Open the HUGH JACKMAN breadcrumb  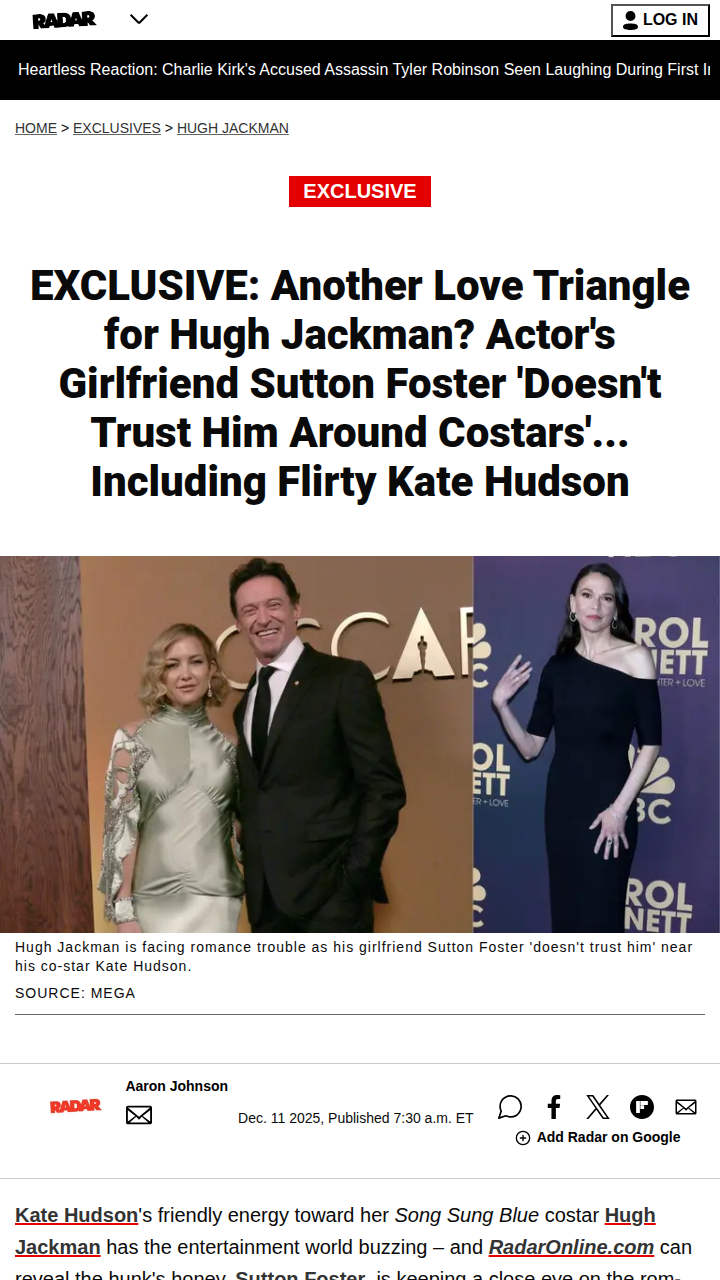point(233,128)
